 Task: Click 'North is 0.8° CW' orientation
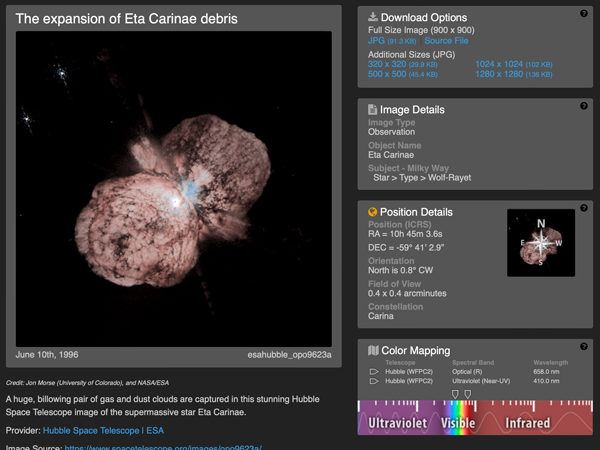tap(400, 270)
